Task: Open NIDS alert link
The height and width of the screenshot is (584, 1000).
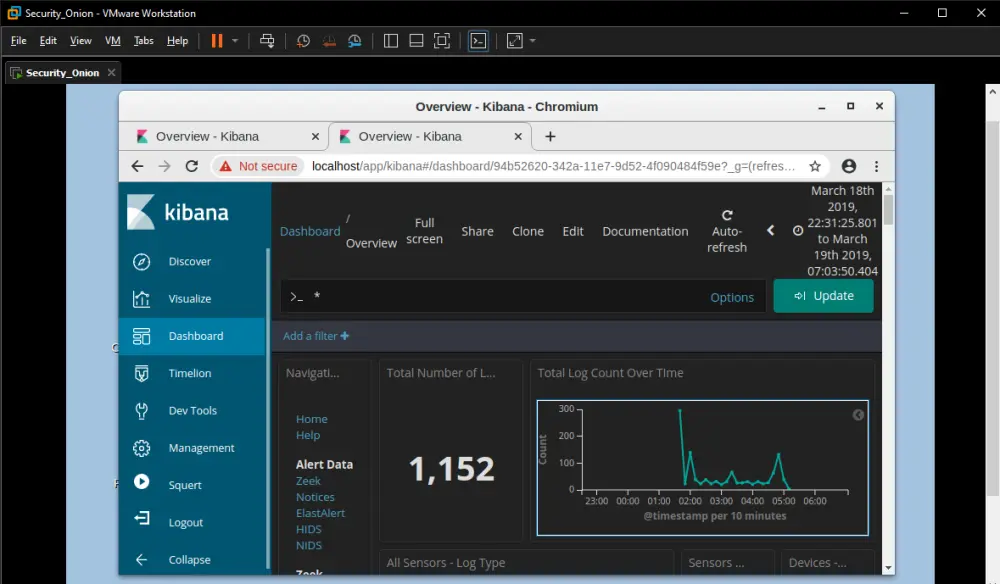Action: [x=309, y=545]
